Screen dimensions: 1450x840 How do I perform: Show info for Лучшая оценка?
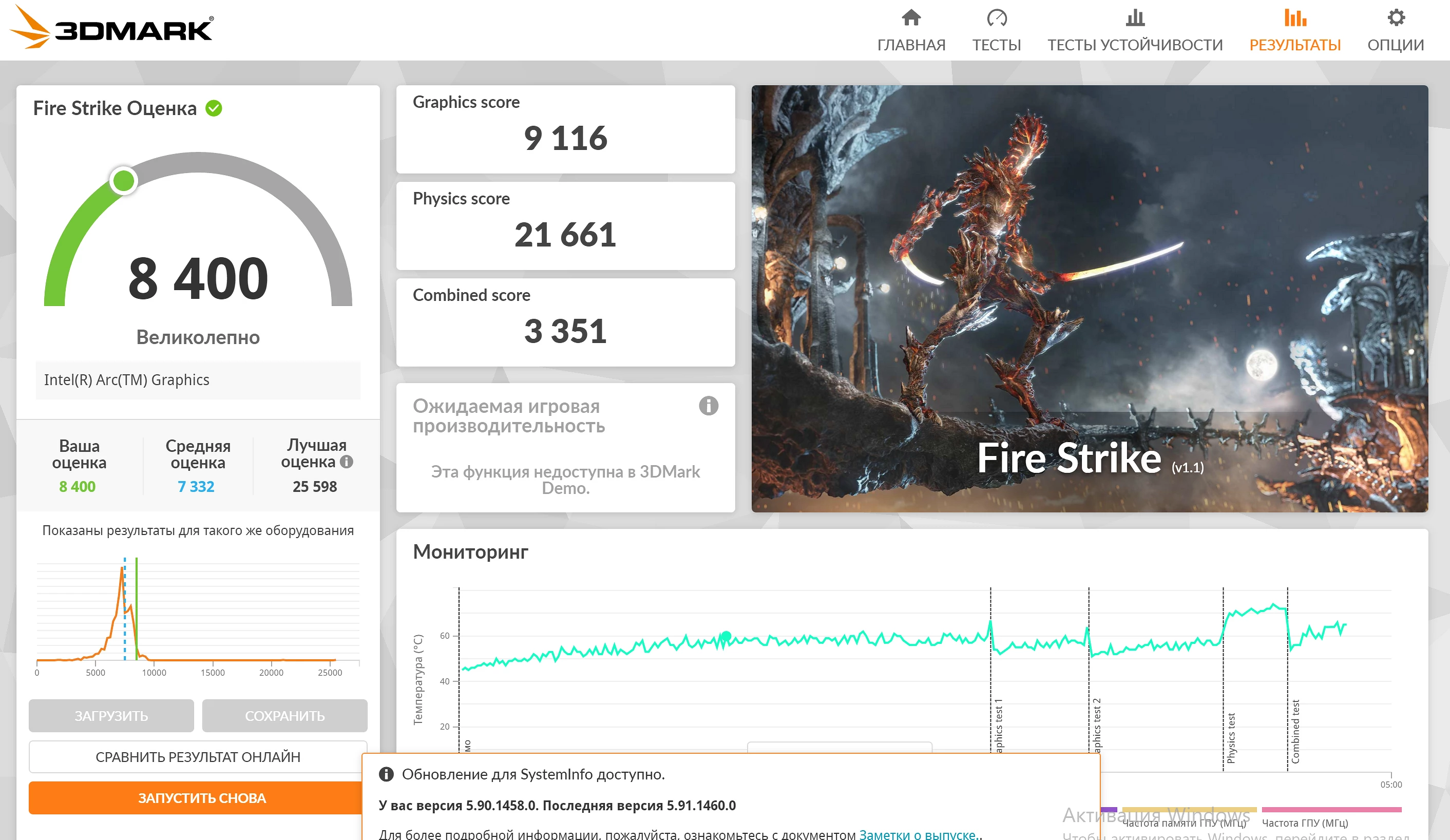tap(347, 462)
